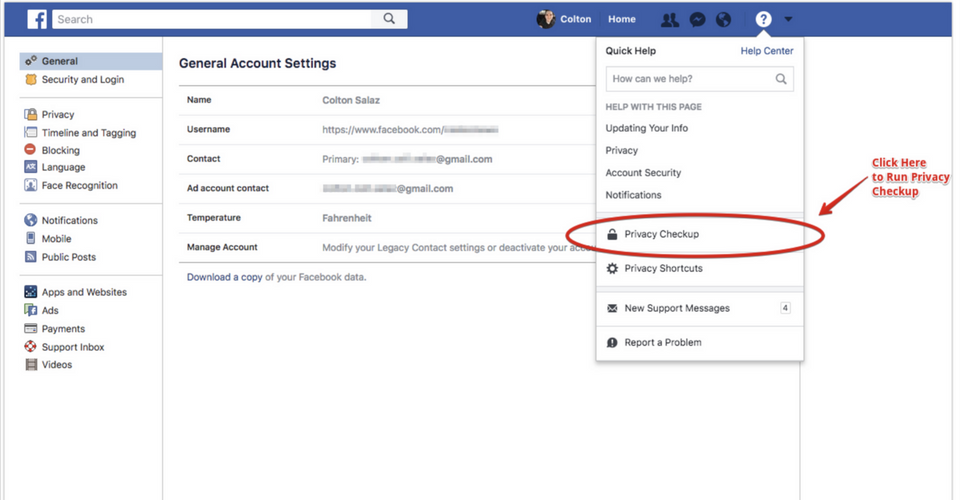Open Language settings label
Viewport: 960px width, 500px height.
tap(64, 167)
